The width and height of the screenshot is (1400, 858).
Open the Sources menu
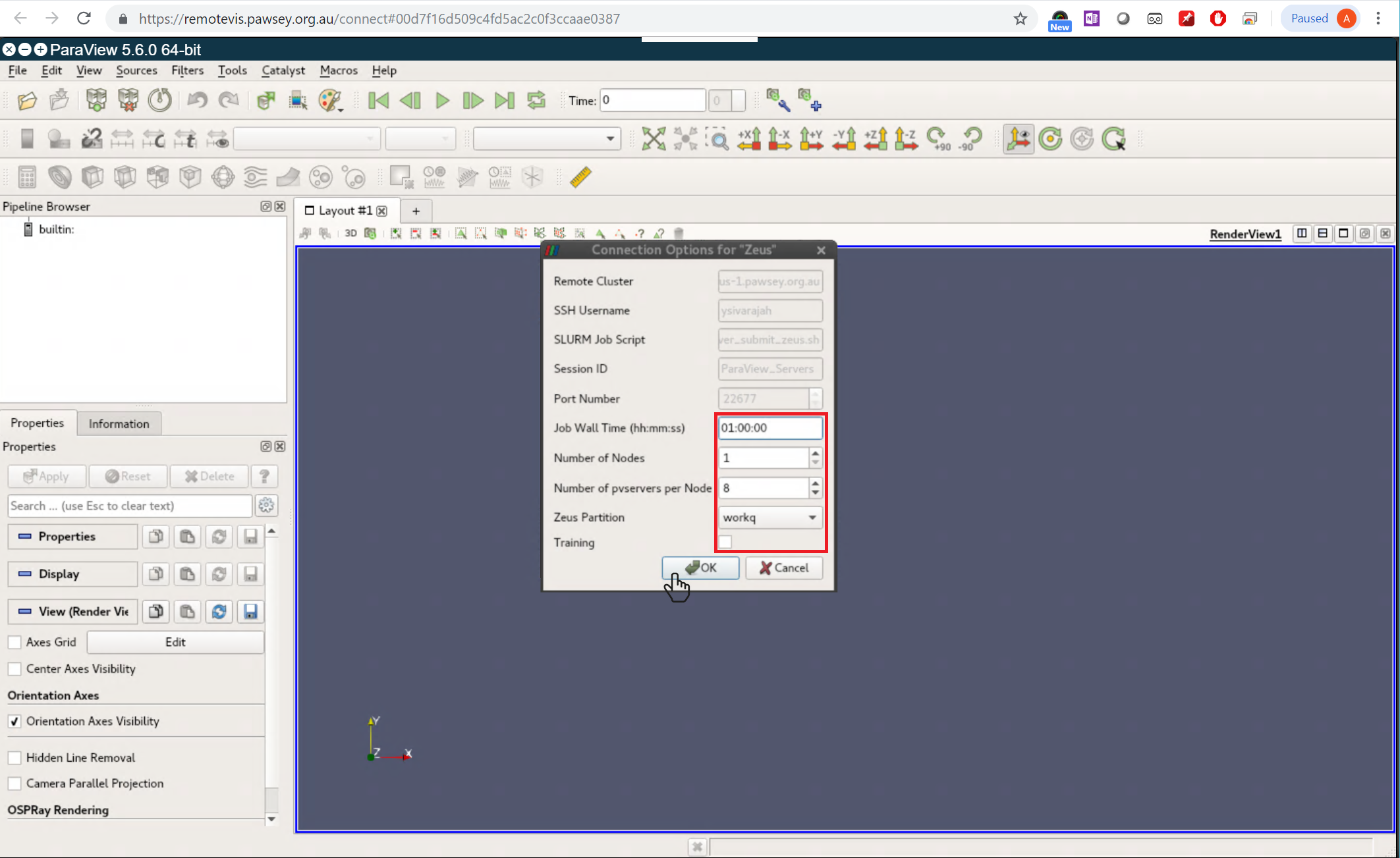tap(136, 70)
